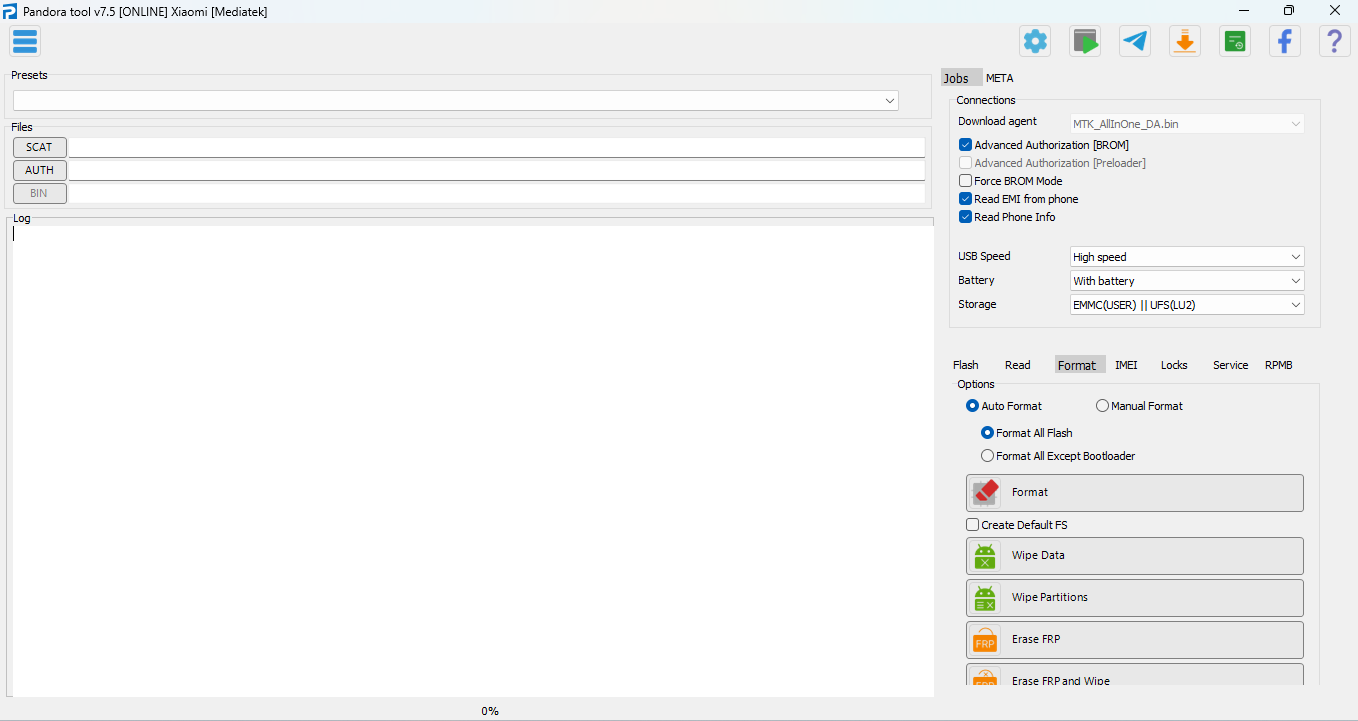Open the Battery dropdown
This screenshot has height=721, width=1358.
[1187, 281]
